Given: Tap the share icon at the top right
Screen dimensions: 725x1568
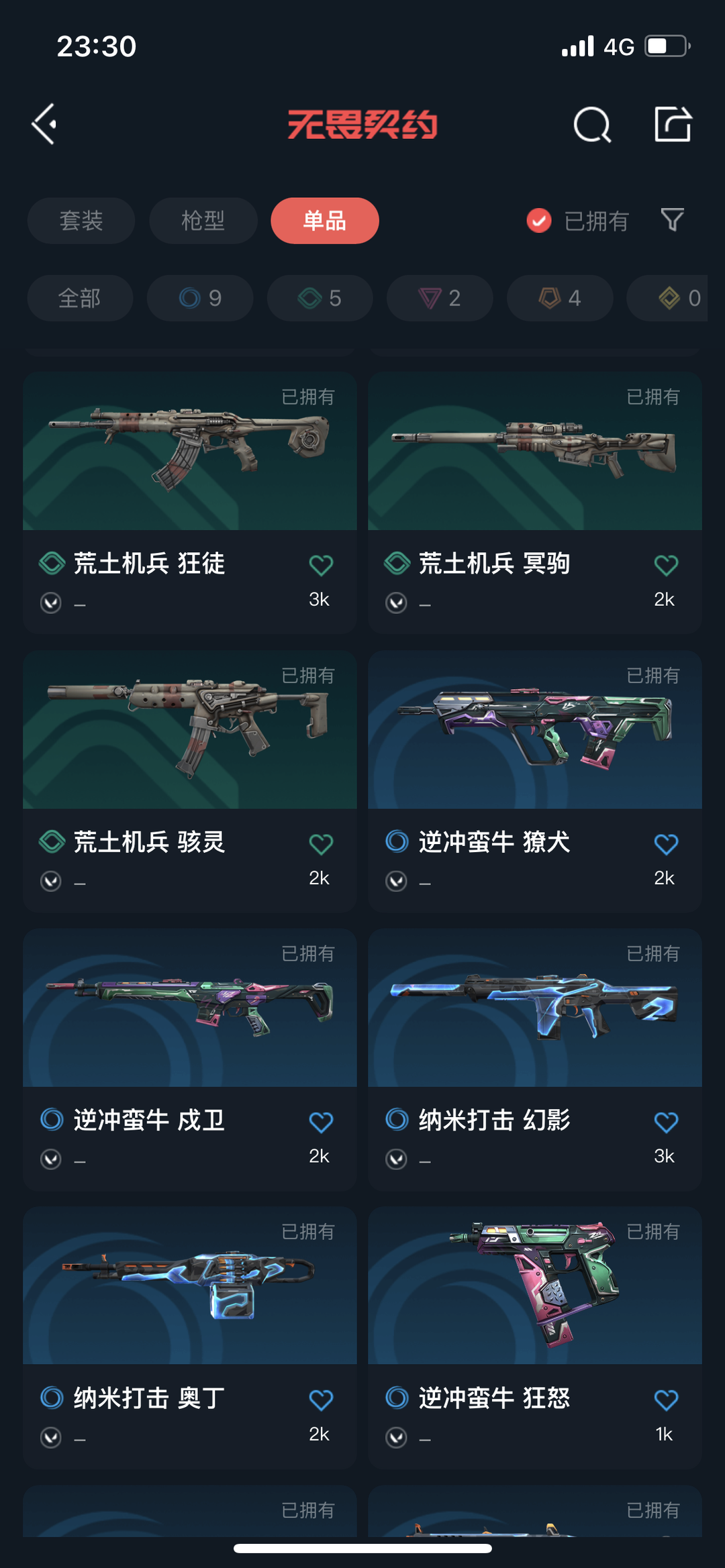Looking at the screenshot, I should [x=673, y=124].
